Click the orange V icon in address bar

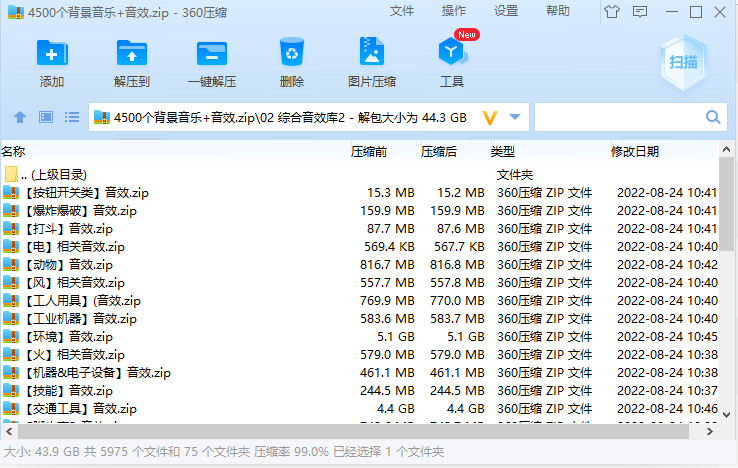[489, 118]
